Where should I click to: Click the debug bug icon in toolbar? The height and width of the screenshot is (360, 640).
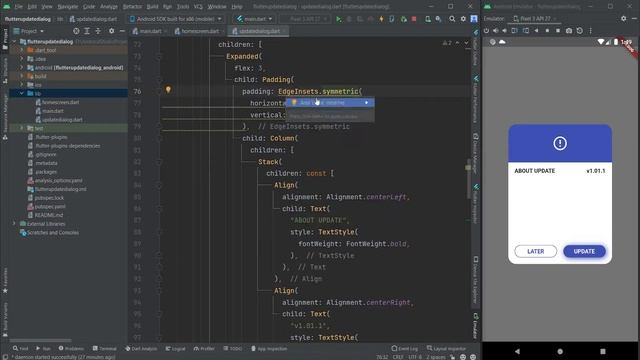coord(349,19)
